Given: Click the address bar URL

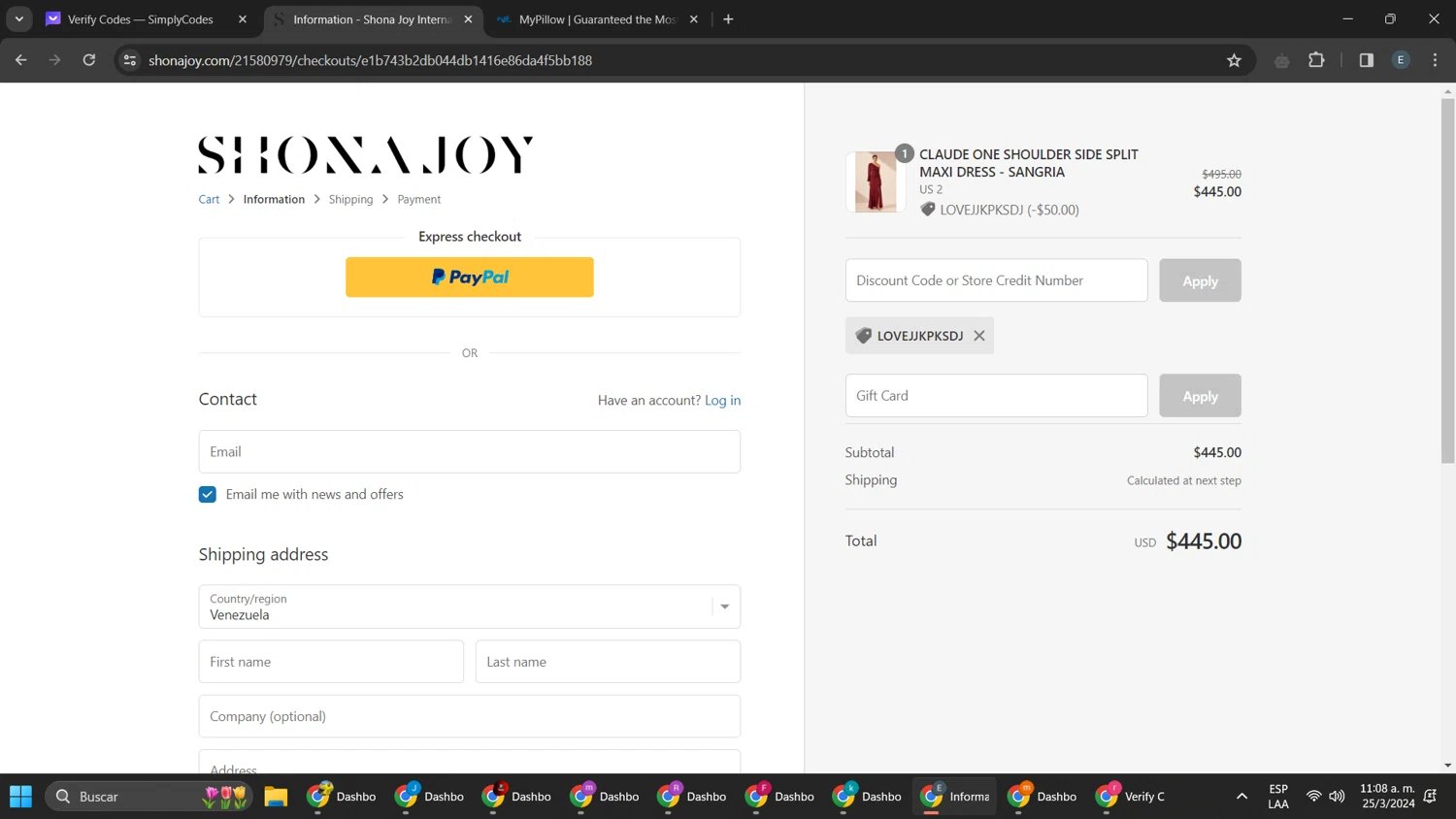Looking at the screenshot, I should coord(370,60).
